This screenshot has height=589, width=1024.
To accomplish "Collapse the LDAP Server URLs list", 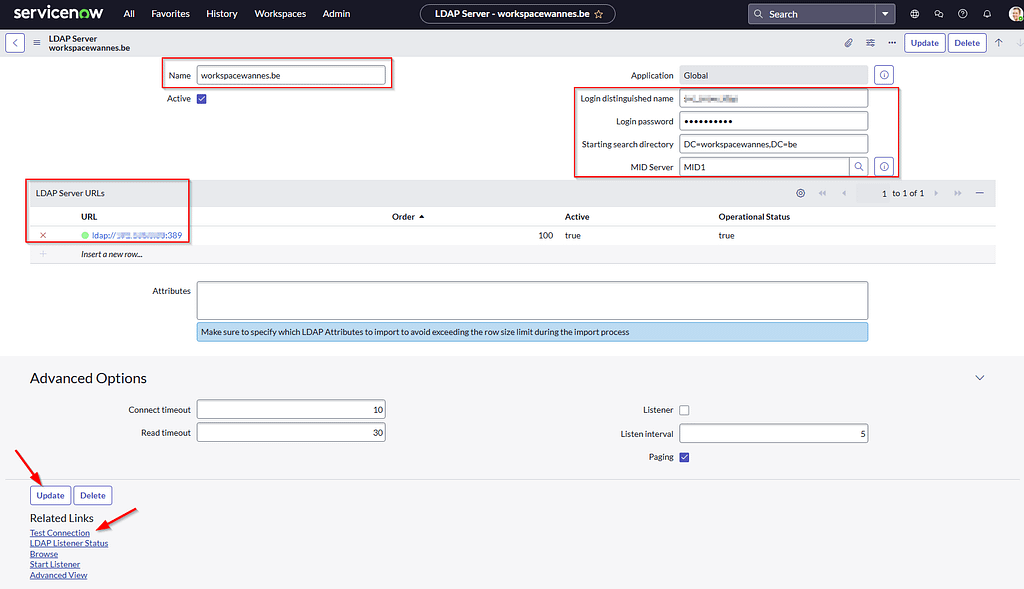I will [x=980, y=193].
